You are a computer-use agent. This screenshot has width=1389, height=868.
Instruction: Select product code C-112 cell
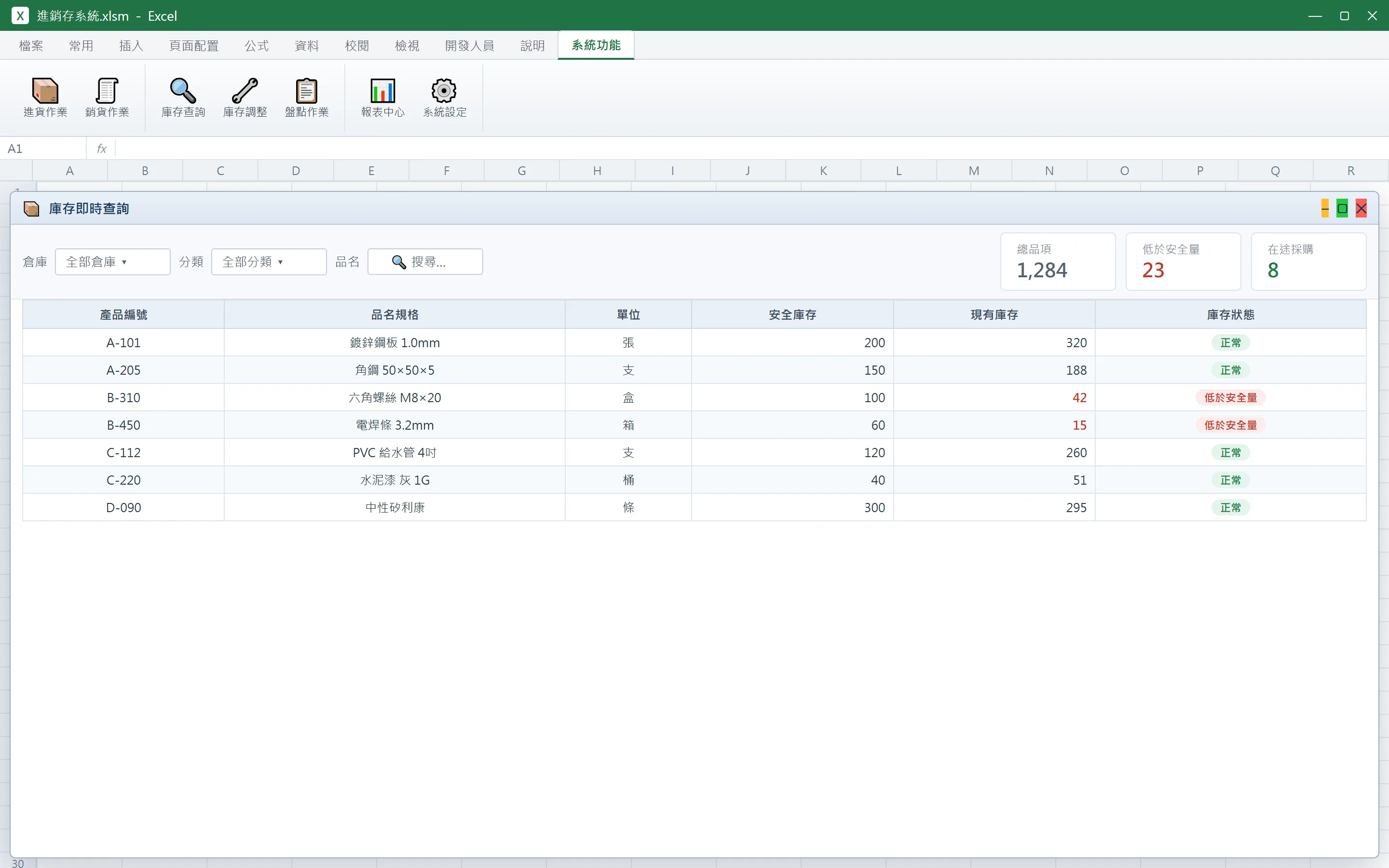point(123,453)
